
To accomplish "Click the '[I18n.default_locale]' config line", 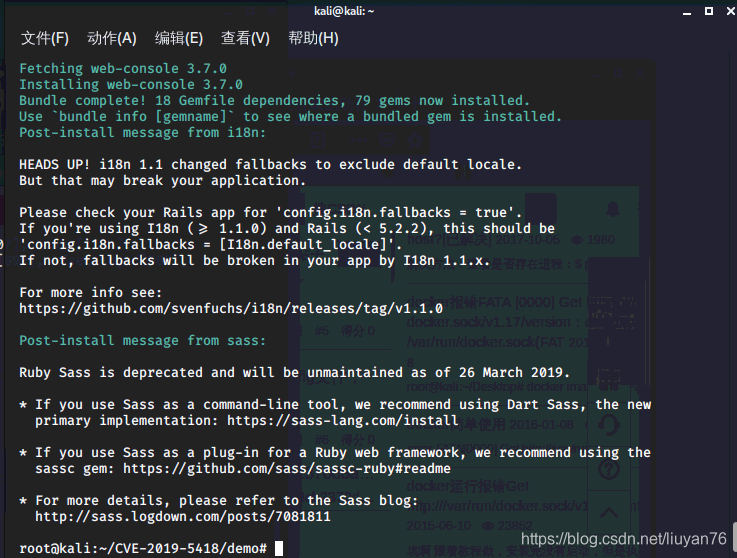I will [211, 244].
